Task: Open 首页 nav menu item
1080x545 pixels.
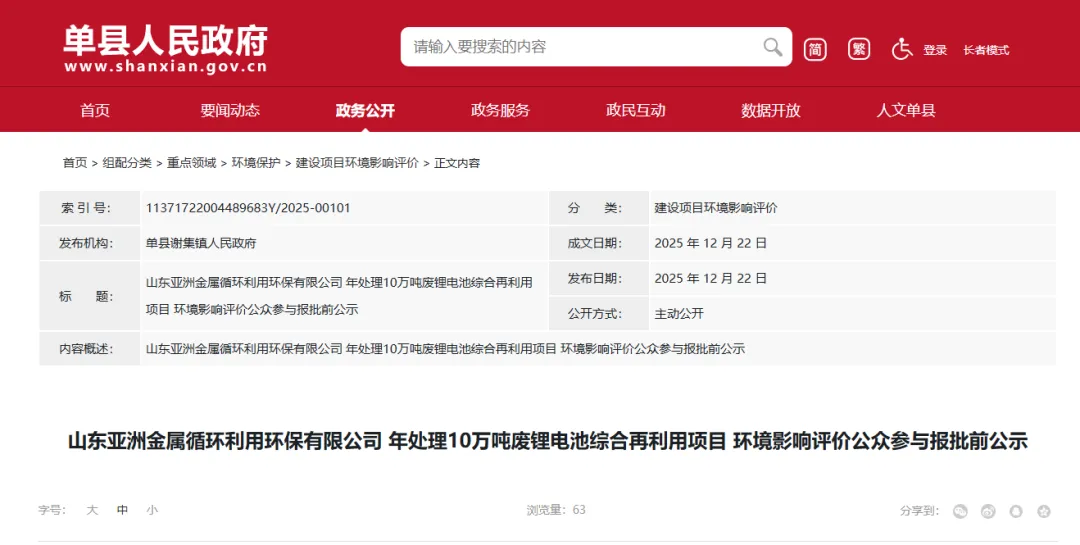Action: tap(95, 110)
